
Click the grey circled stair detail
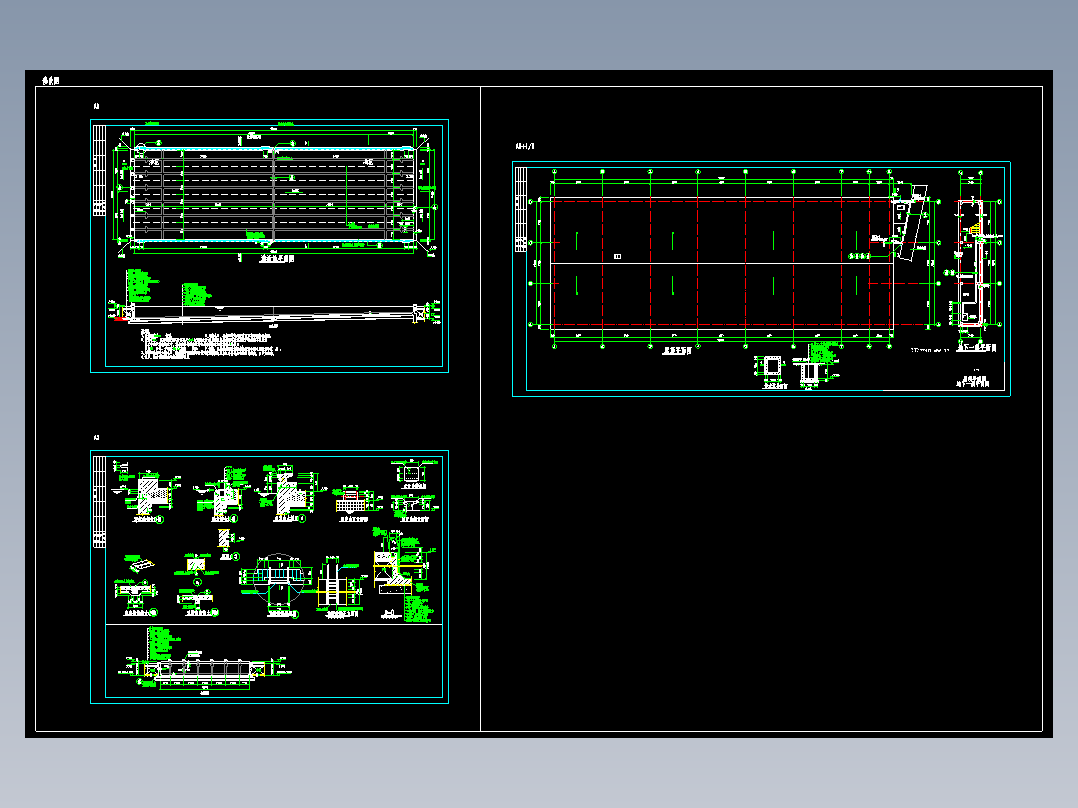tap(278, 581)
